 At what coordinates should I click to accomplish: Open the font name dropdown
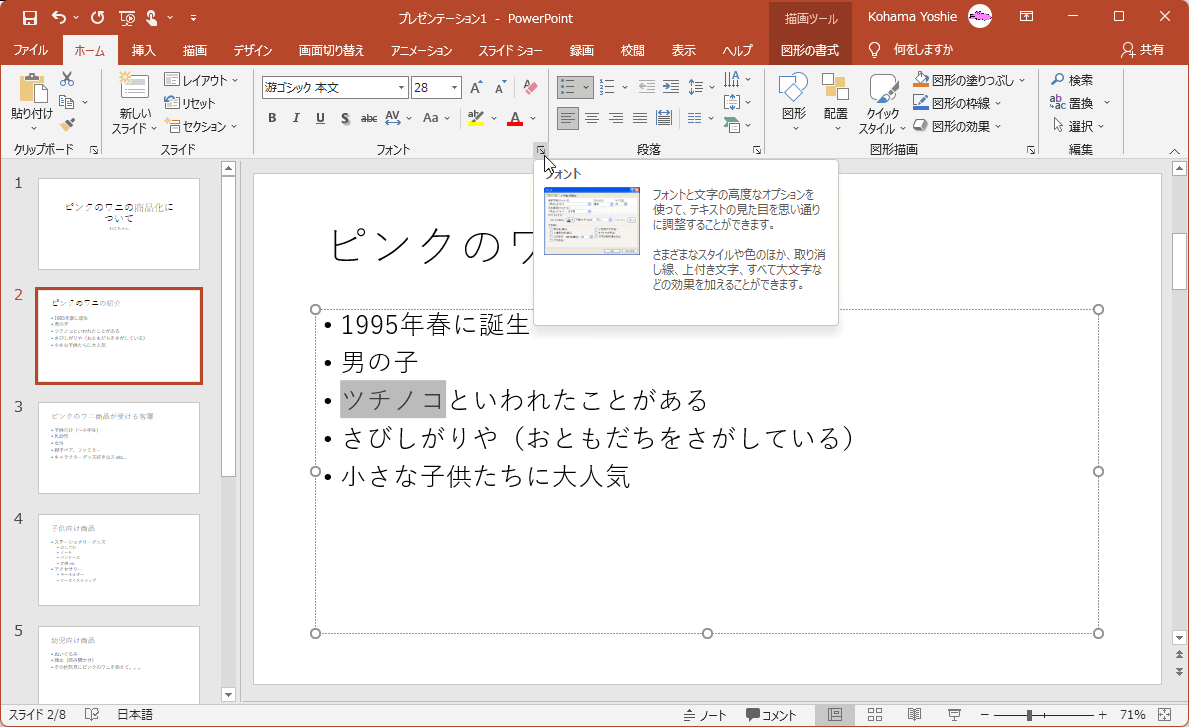(x=401, y=88)
